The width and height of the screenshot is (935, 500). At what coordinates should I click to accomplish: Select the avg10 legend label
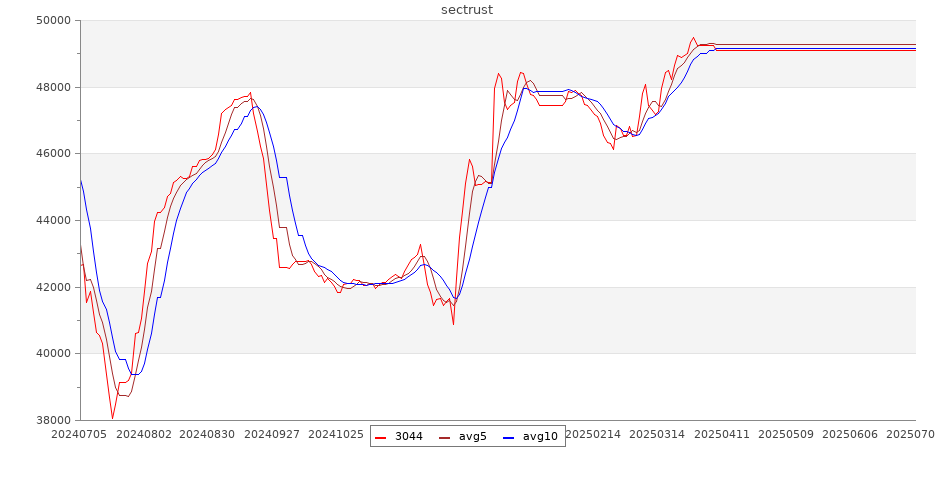tap(540, 437)
